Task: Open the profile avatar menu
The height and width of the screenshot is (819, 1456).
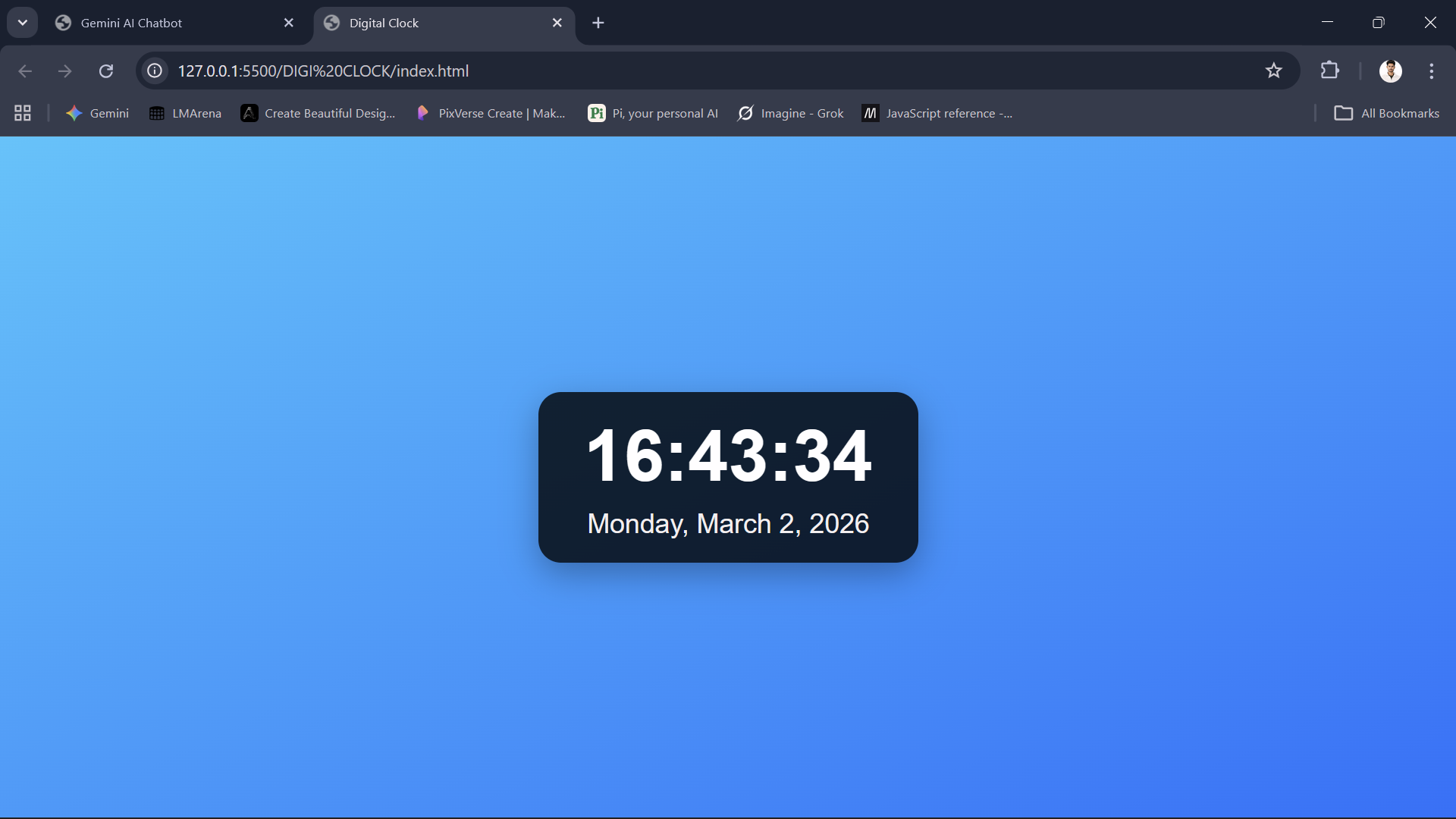Action: 1390,71
